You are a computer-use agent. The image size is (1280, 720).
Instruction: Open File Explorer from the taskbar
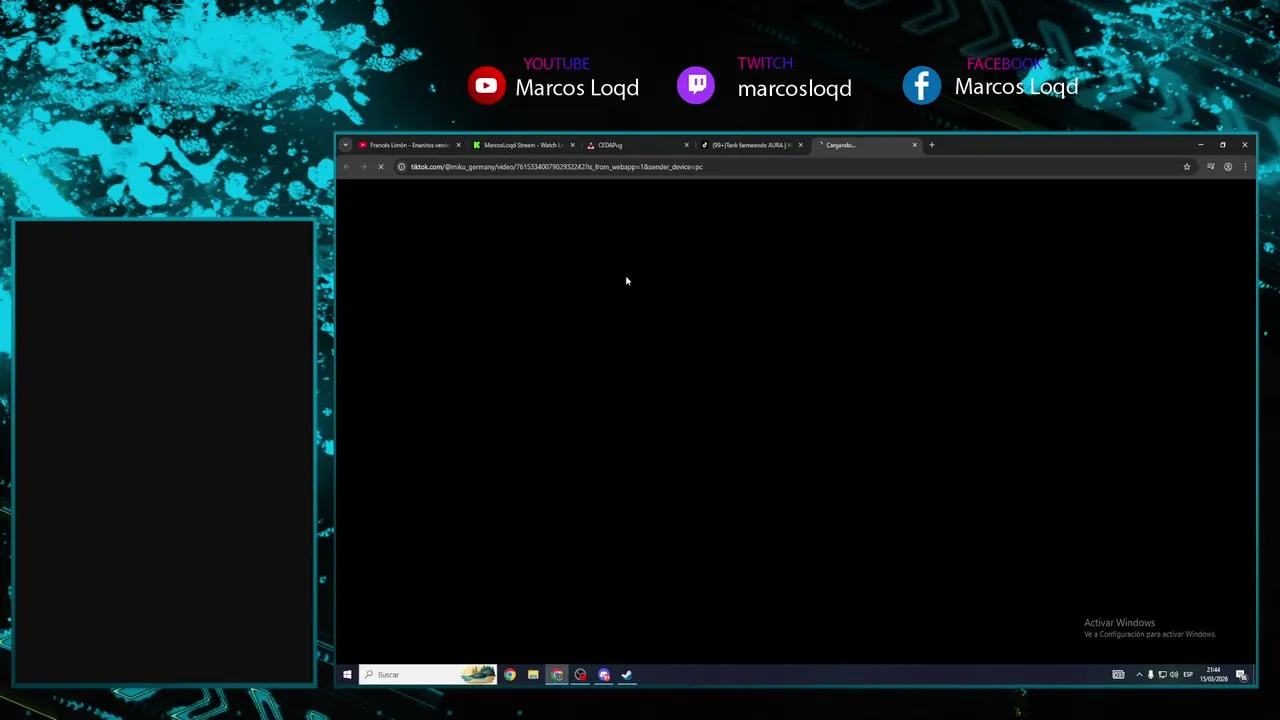(533, 675)
